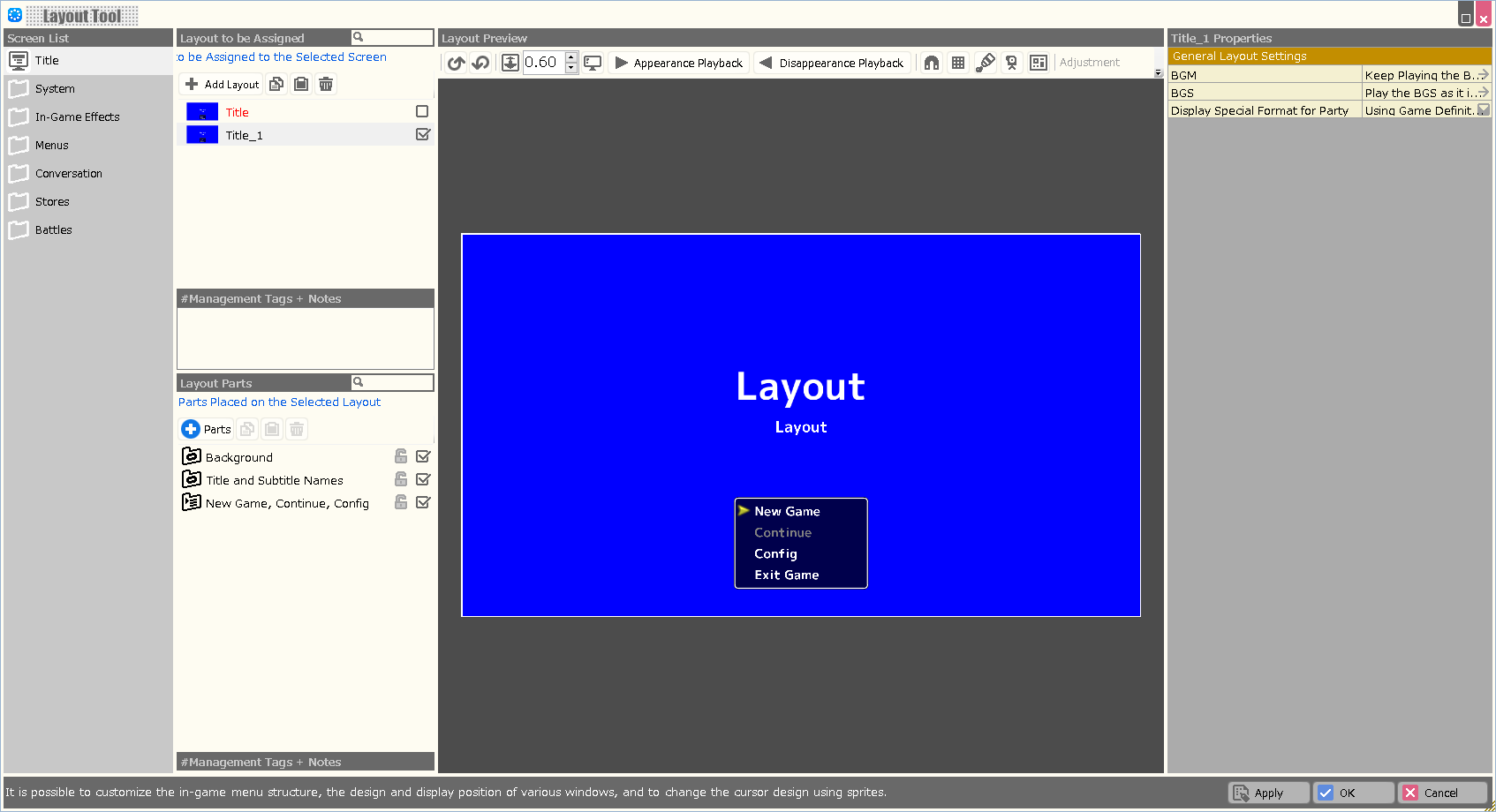The height and width of the screenshot is (812, 1496).
Task: Open the BGM setting value arrow
Action: click(1483, 75)
